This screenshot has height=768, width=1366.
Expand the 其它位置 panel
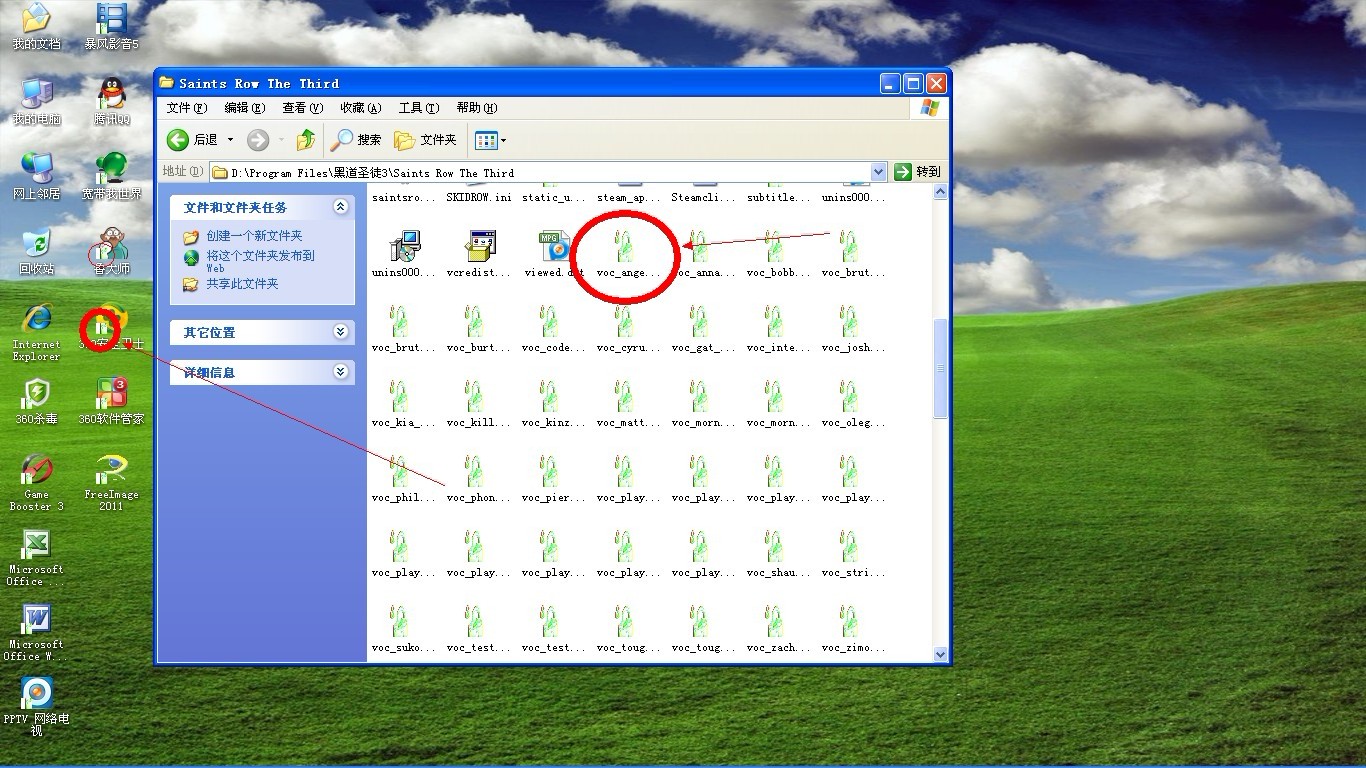(341, 332)
